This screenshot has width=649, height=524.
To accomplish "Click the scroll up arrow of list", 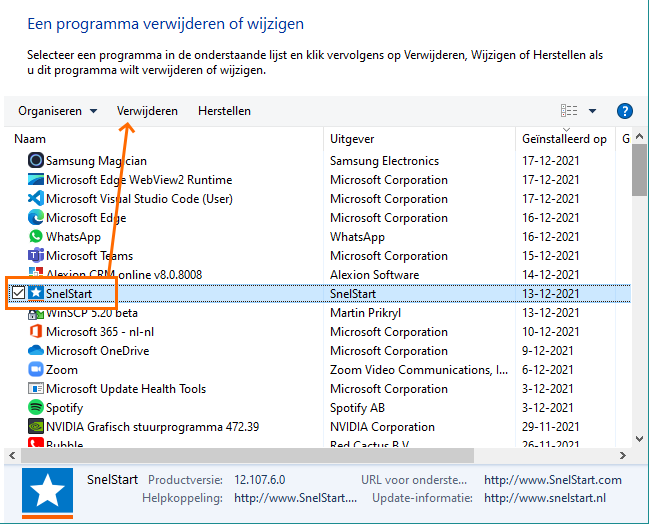I will tap(639, 136).
